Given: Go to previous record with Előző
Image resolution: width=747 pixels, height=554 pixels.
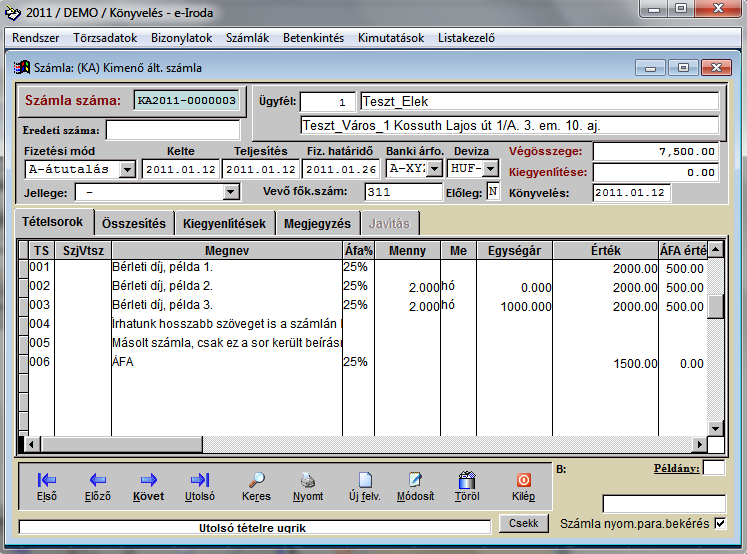Looking at the screenshot, I should [x=97, y=480].
